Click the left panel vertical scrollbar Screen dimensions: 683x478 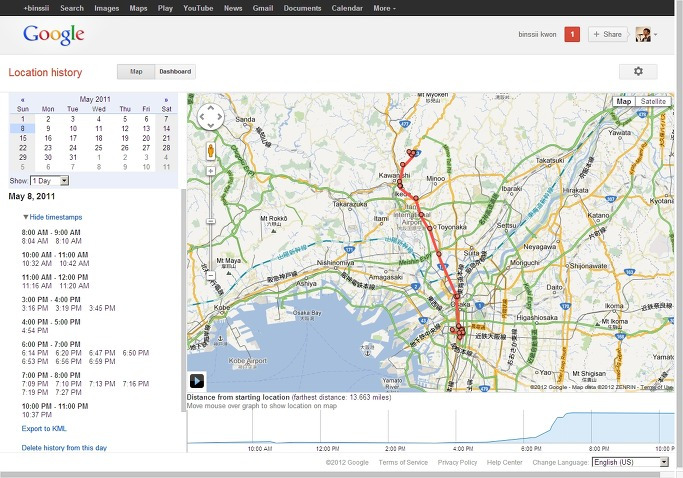click(x=183, y=301)
